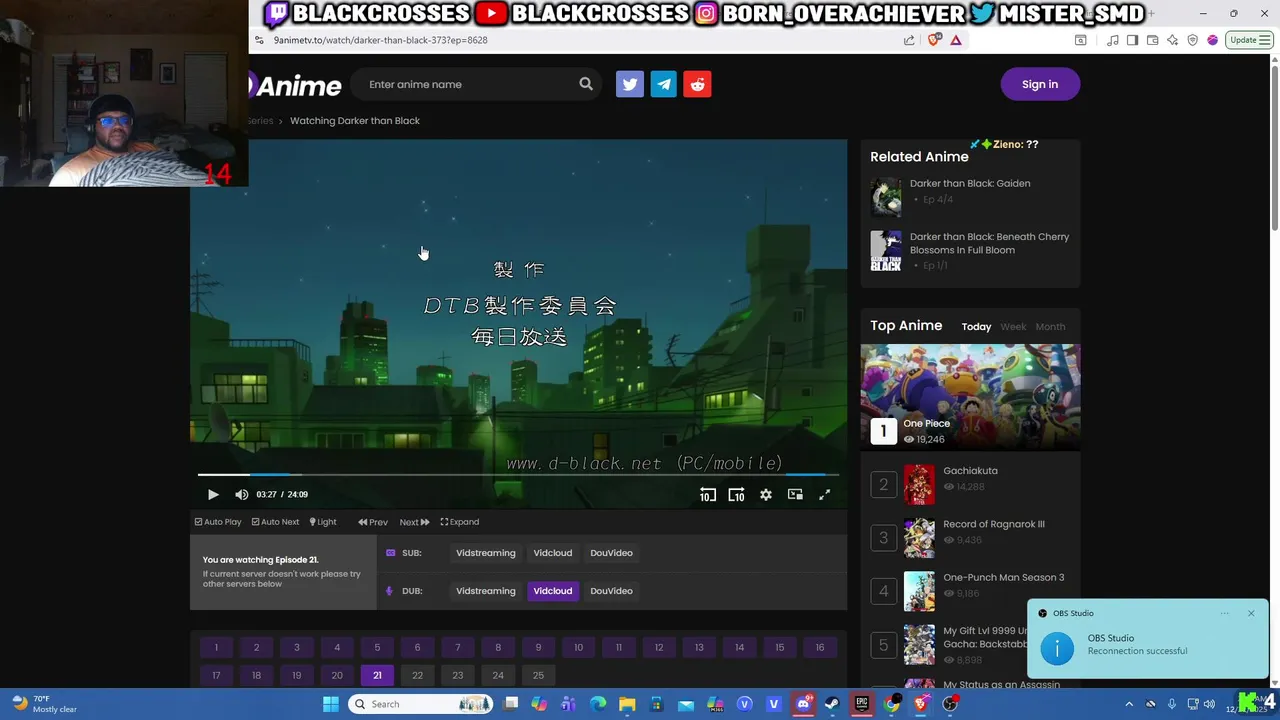Select DUB Vidcloud server
The height and width of the screenshot is (720, 1280).
(x=553, y=591)
